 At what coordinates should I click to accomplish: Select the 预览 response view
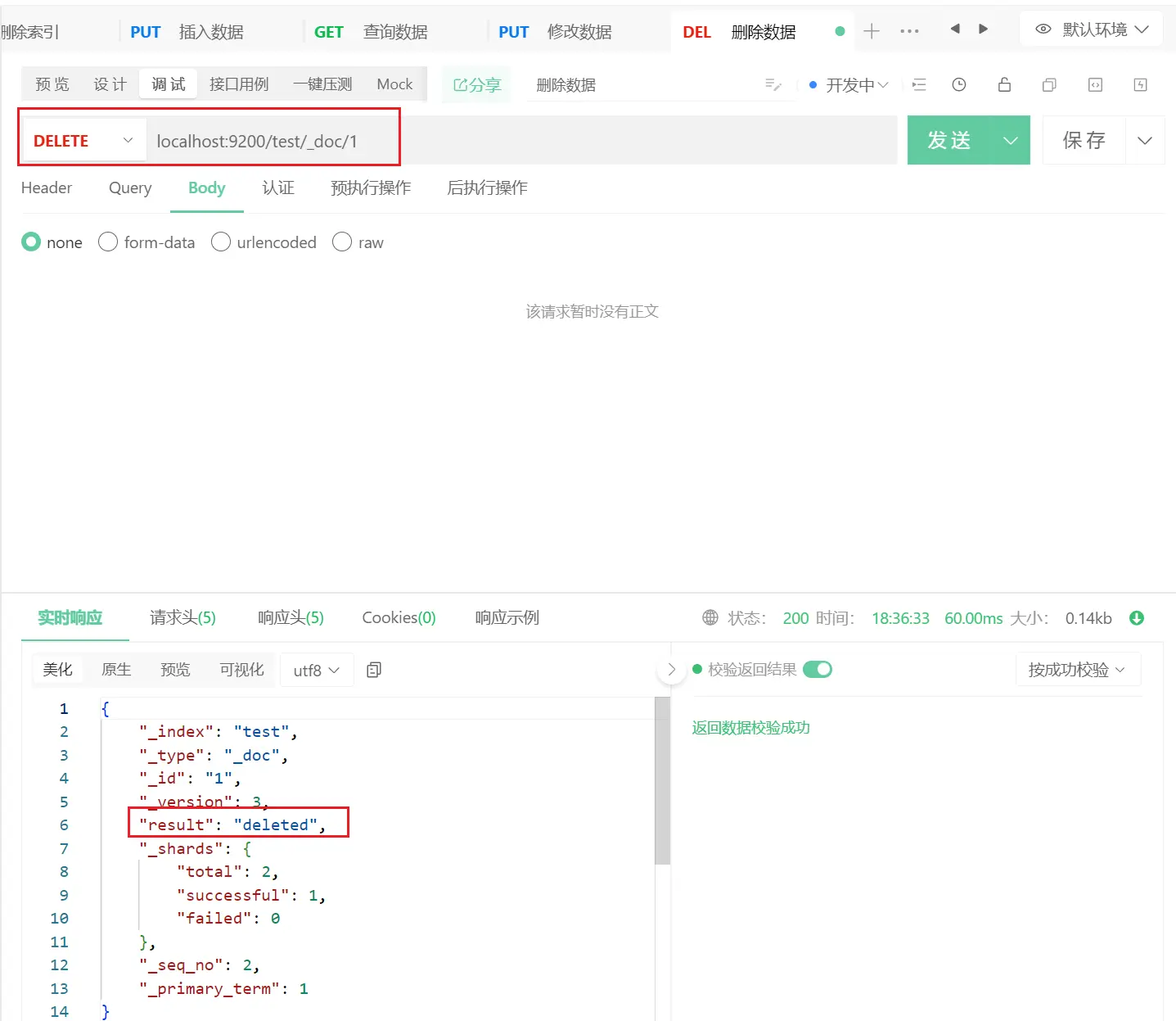point(175,669)
